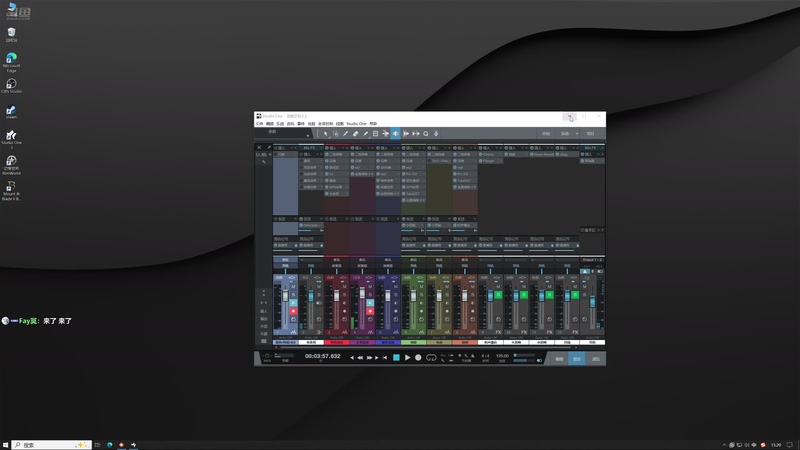The width and height of the screenshot is (800, 450).
Task: Select the Eraser tool in the toolbar
Action: click(356, 134)
